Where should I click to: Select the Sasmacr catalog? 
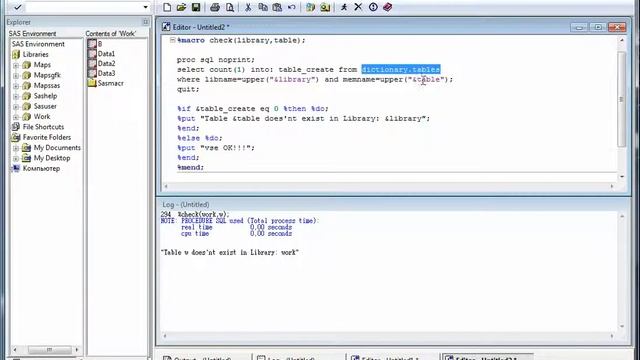105,83
